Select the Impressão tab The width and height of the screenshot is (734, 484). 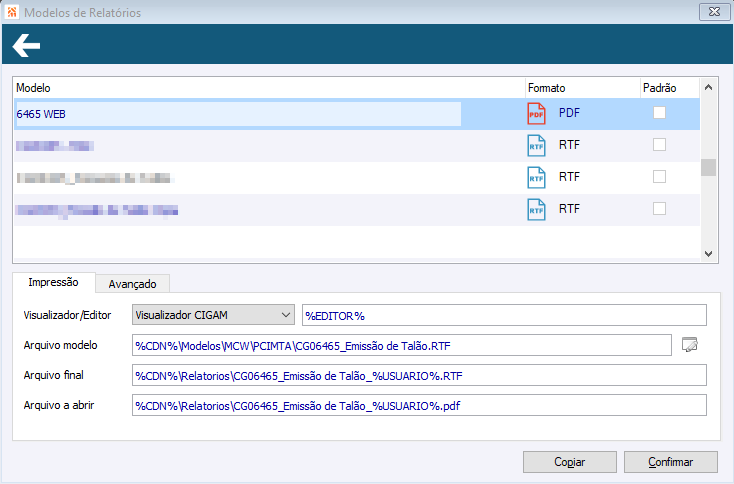click(53, 282)
